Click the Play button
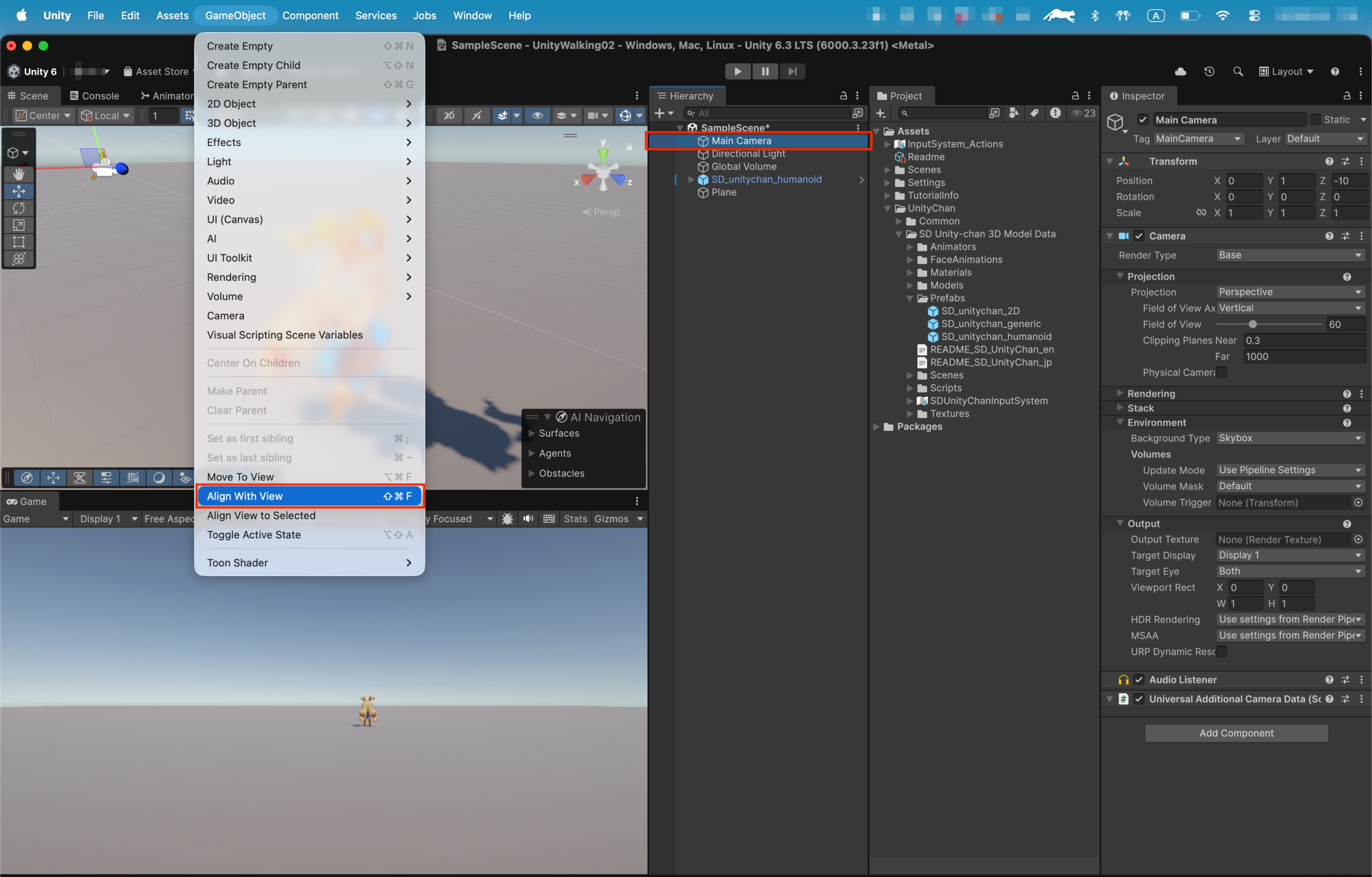1372x877 pixels. coord(737,71)
